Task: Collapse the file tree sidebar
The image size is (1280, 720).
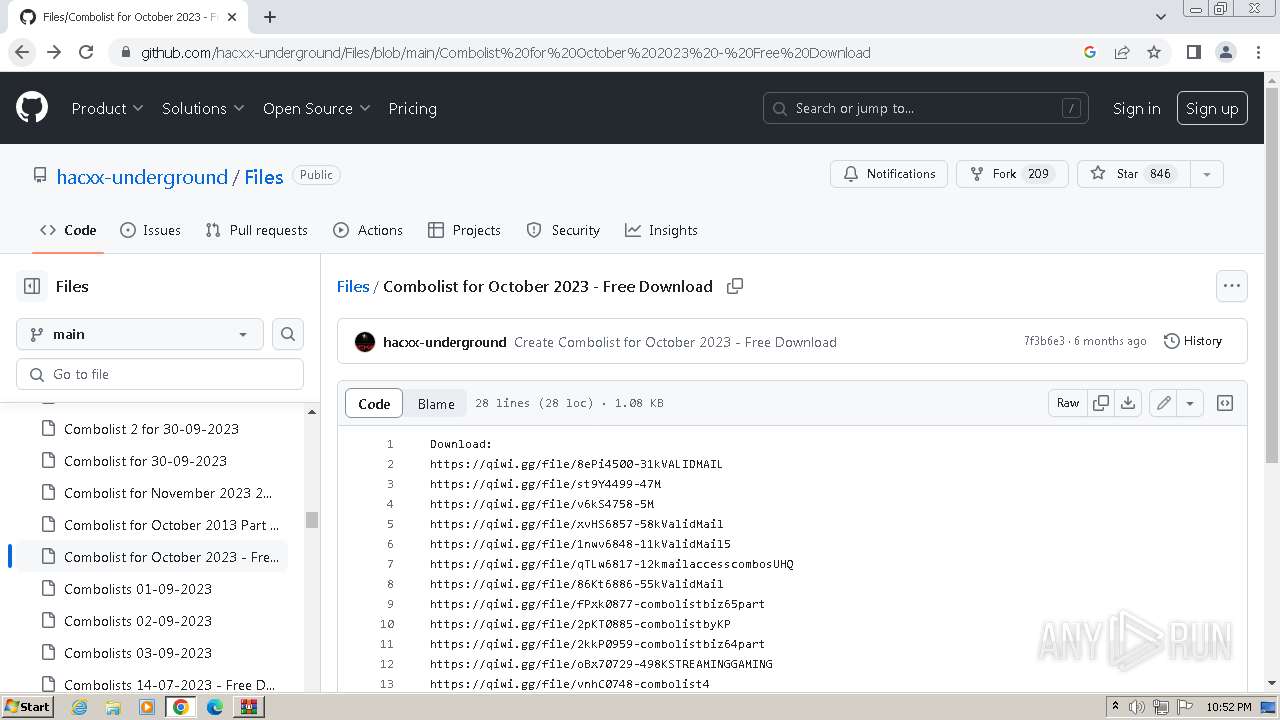Action: (x=32, y=286)
